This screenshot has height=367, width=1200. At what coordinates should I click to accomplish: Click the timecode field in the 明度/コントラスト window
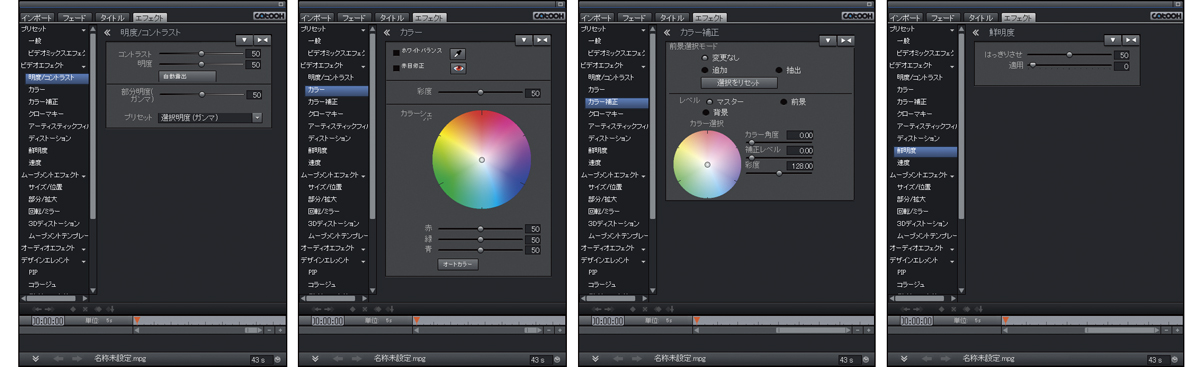click(47, 321)
